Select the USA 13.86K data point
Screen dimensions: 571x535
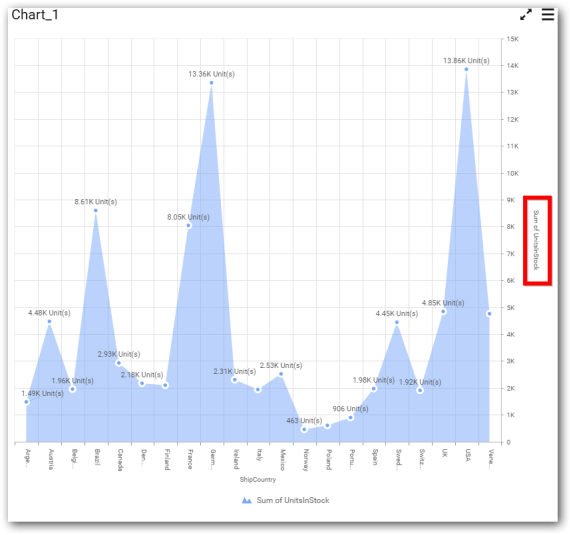pyautogui.click(x=466, y=69)
